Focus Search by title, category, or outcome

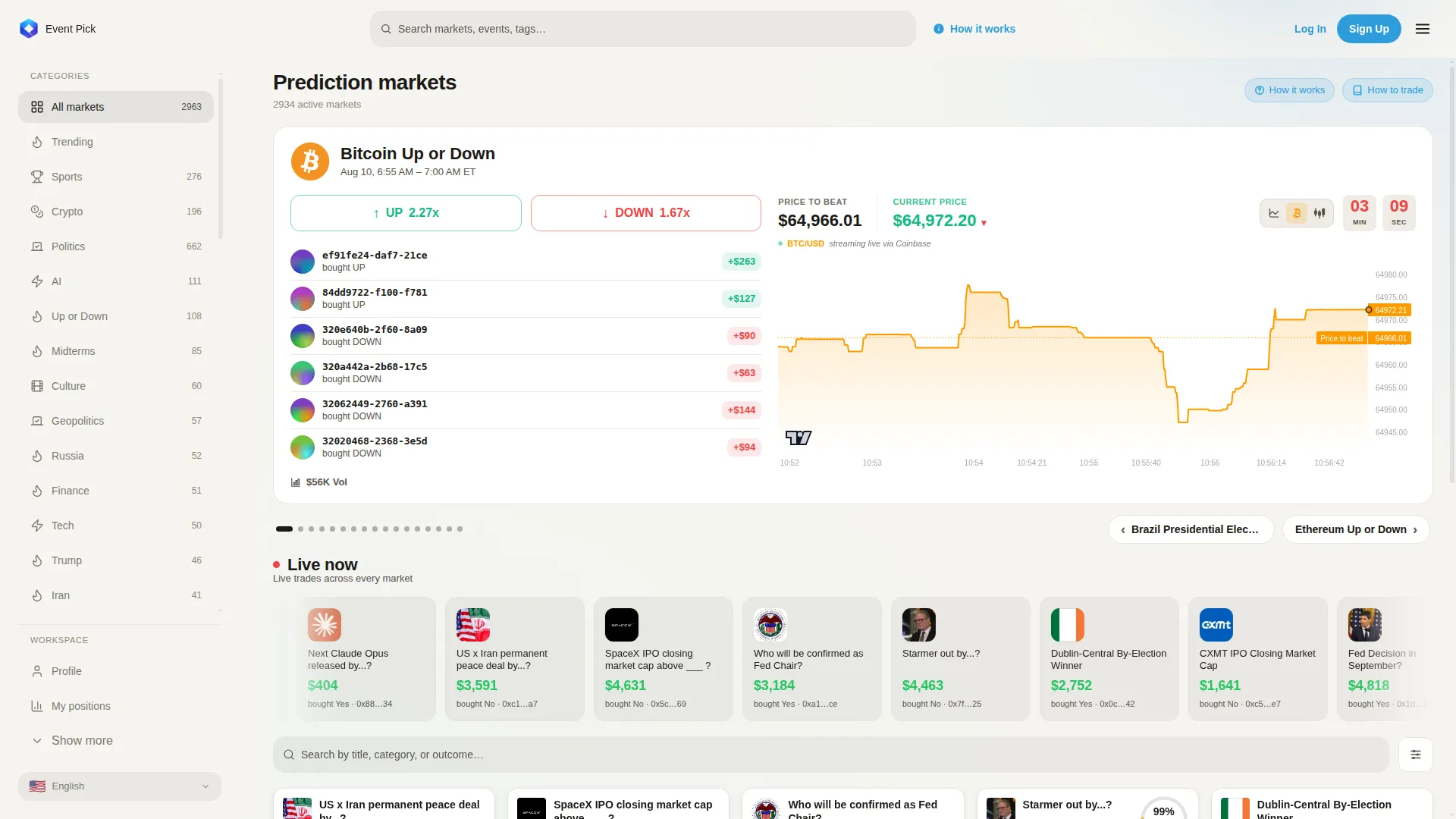tap(831, 755)
